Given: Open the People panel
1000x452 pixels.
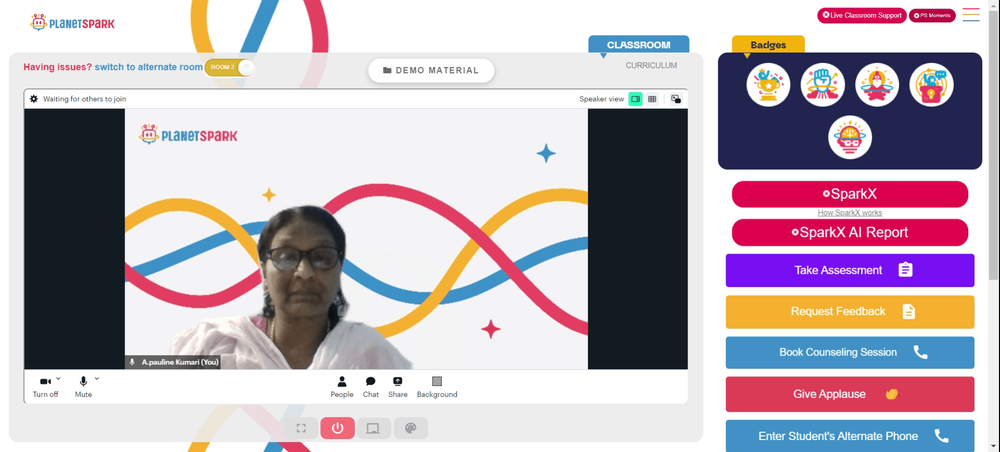Looking at the screenshot, I should 342,386.
